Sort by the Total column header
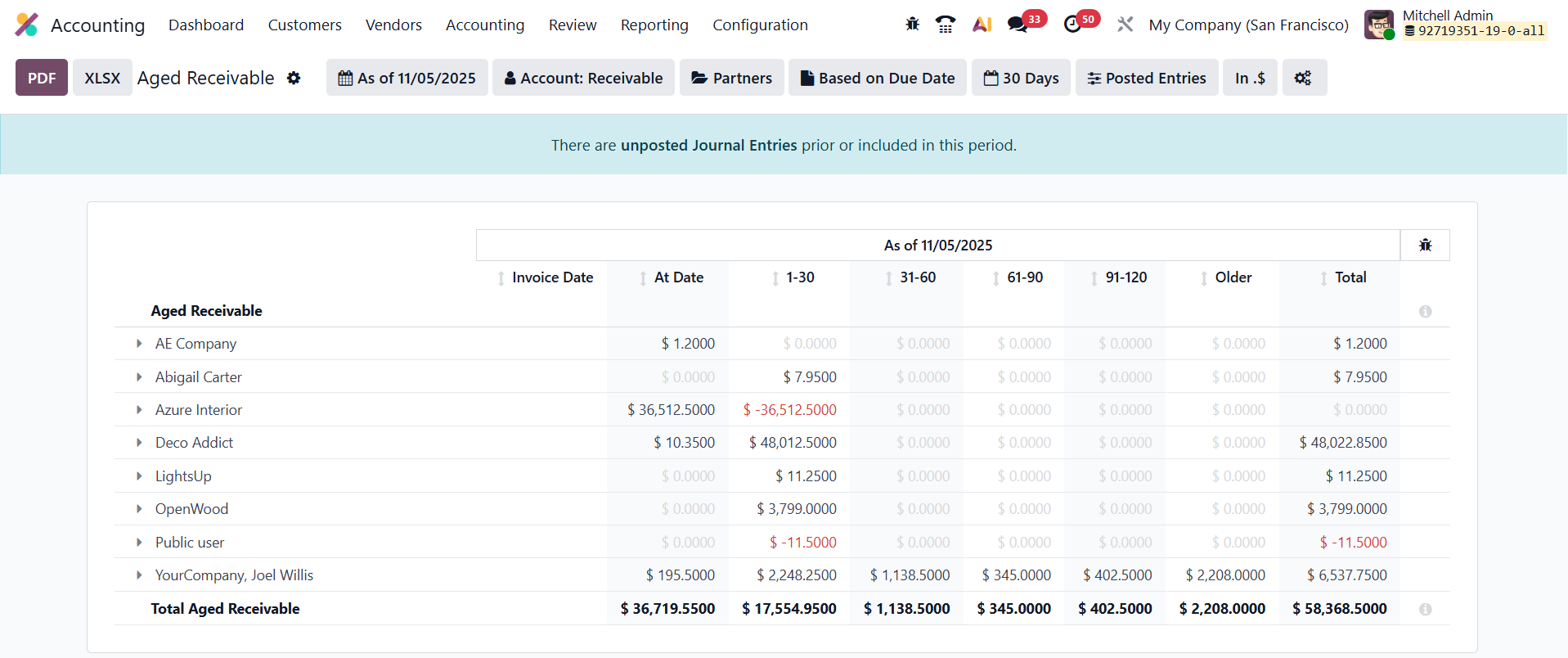This screenshot has height=658, width=1568. [x=1350, y=277]
